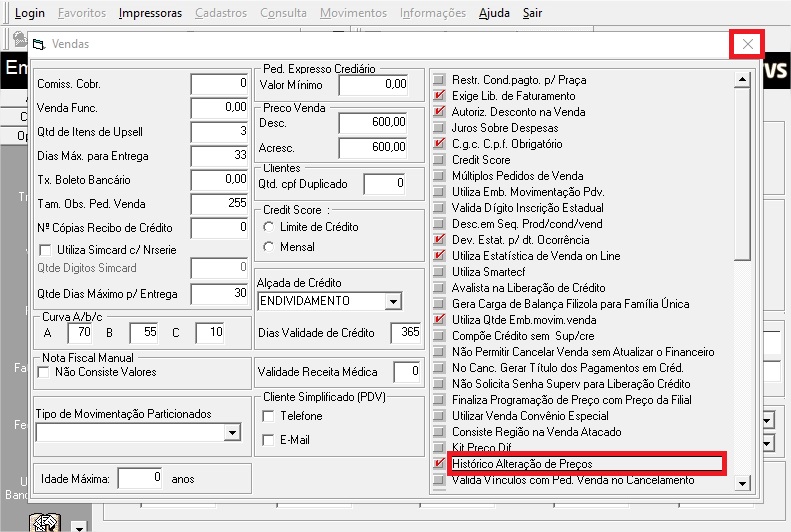
Task: Uncheck Histórico Alteração de Preços
Action: pos(439,463)
